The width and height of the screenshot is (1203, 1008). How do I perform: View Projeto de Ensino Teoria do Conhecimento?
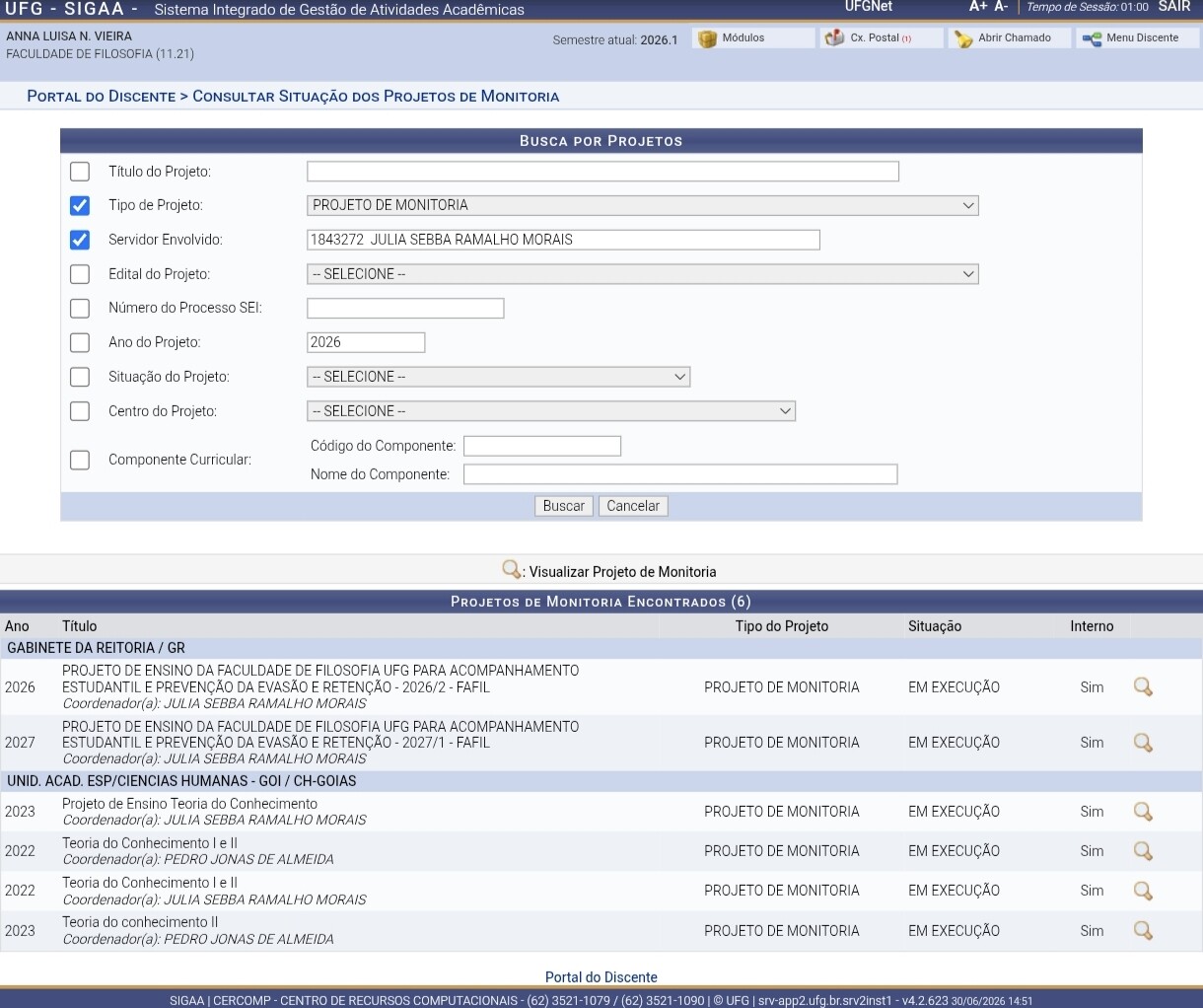click(1143, 812)
